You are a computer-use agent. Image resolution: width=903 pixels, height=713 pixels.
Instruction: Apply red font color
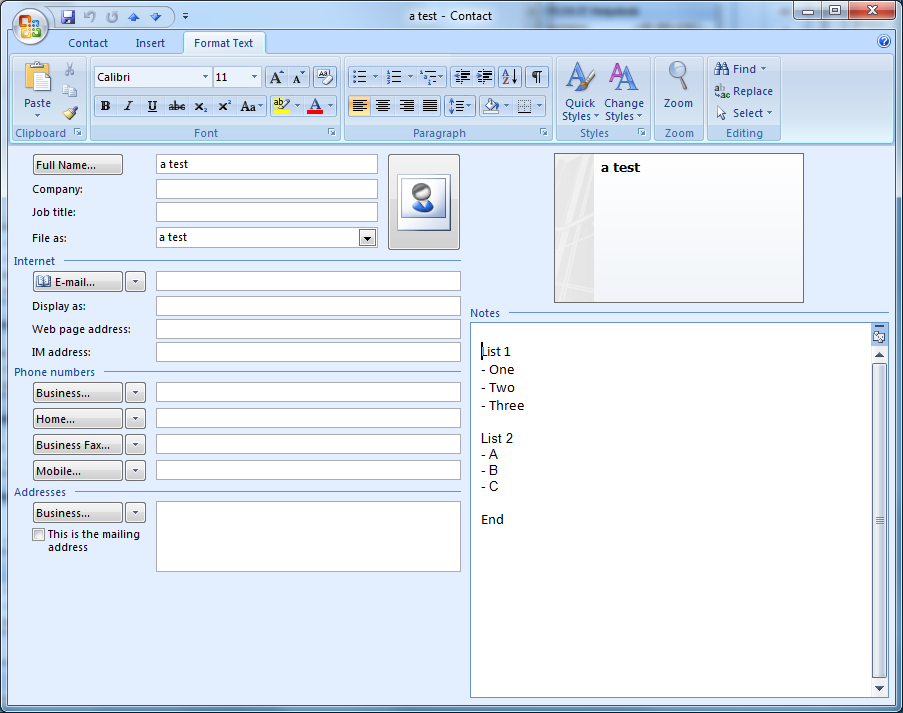click(x=315, y=106)
